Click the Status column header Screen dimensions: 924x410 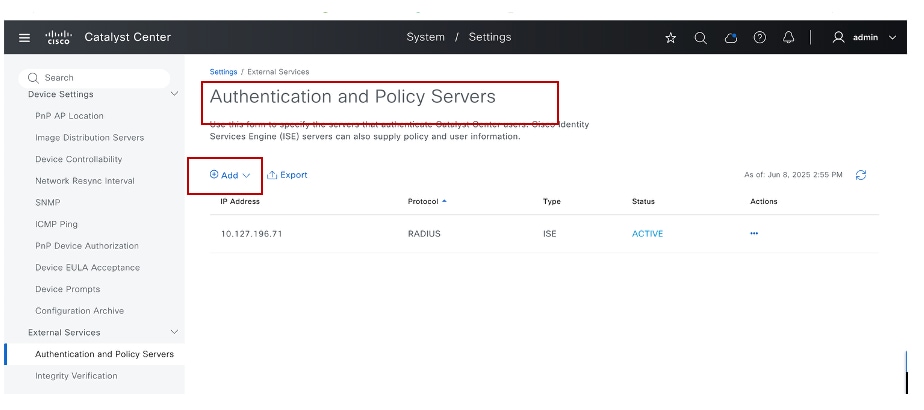643,201
